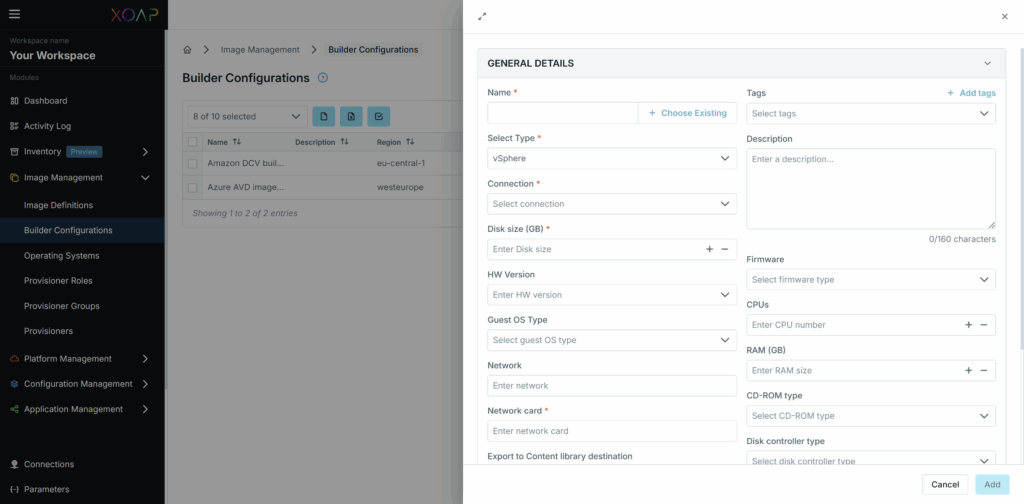Collapse the Image Management chevron

[x=145, y=178]
